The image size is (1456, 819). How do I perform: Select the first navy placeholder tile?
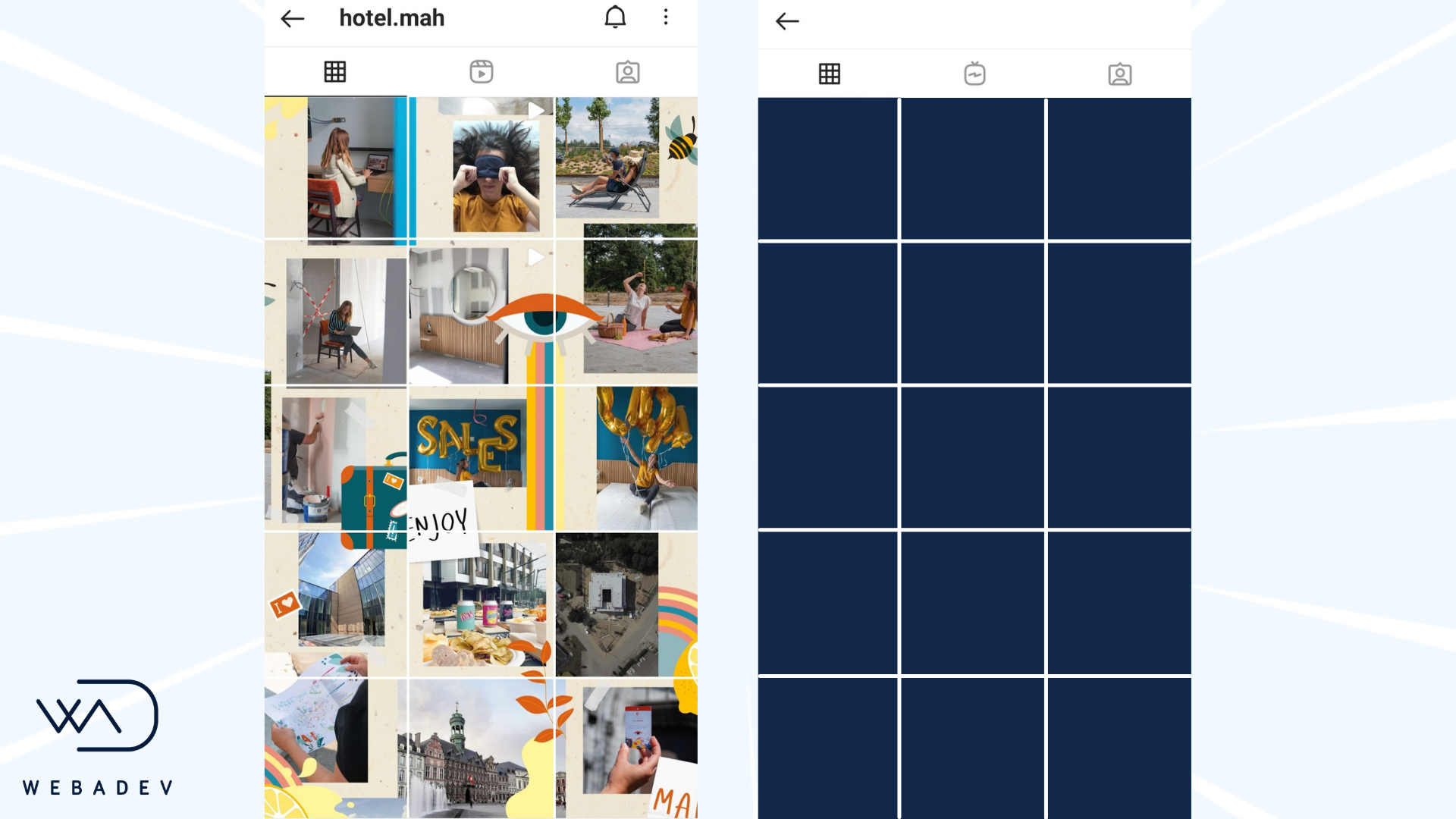click(x=828, y=168)
